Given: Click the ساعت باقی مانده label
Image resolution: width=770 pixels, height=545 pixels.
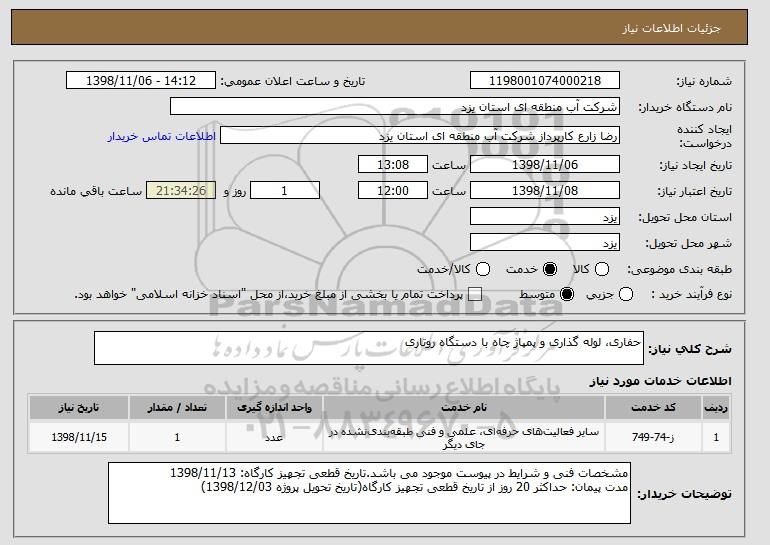Looking at the screenshot, I should 96,191.
